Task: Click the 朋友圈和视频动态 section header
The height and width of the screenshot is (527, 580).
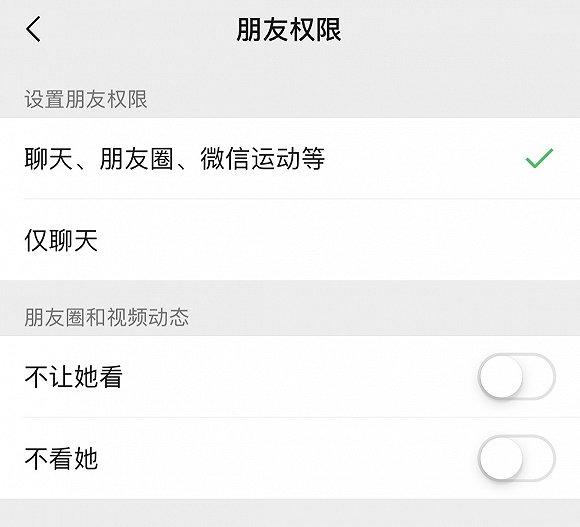Action: [107, 317]
